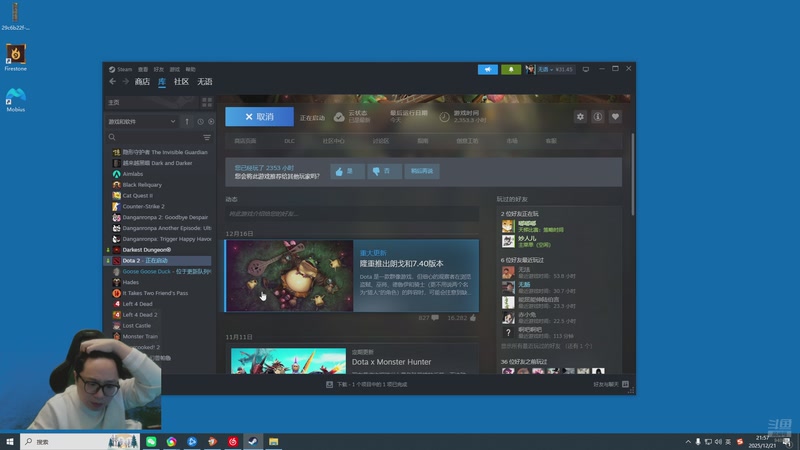800x450 pixels.
Task: Recommend game with thumbs up button
Action: [x=347, y=171]
